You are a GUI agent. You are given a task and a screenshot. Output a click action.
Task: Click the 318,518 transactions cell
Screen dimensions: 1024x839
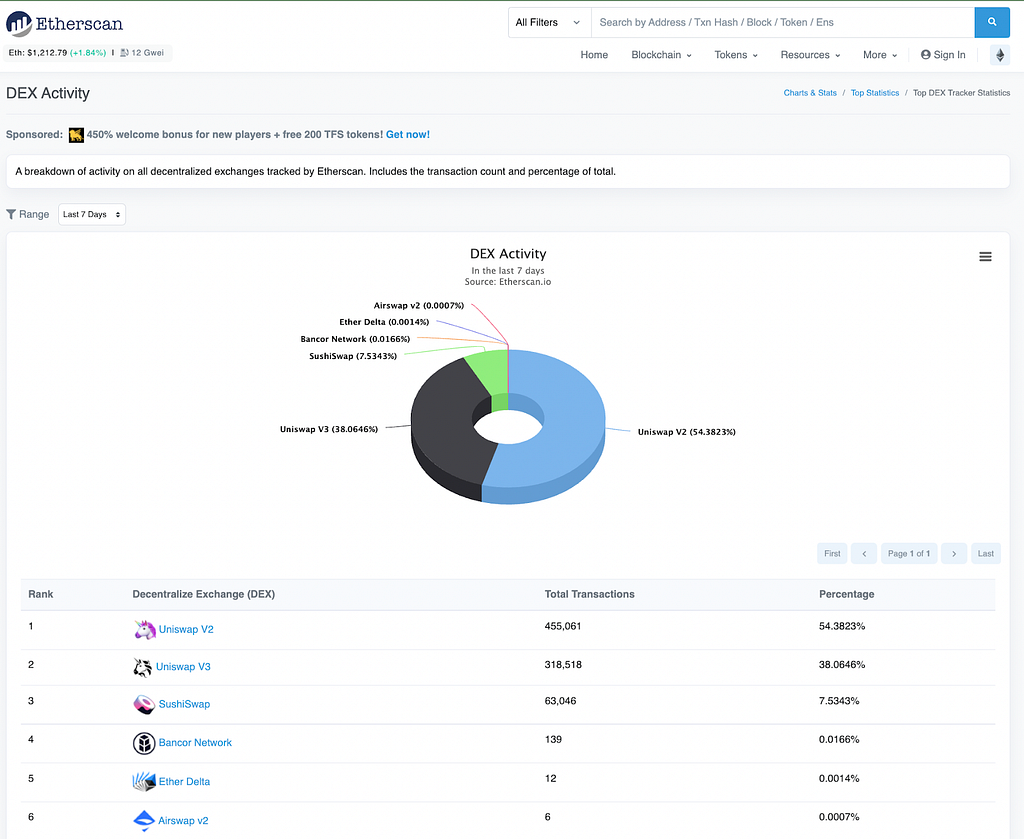(x=563, y=665)
